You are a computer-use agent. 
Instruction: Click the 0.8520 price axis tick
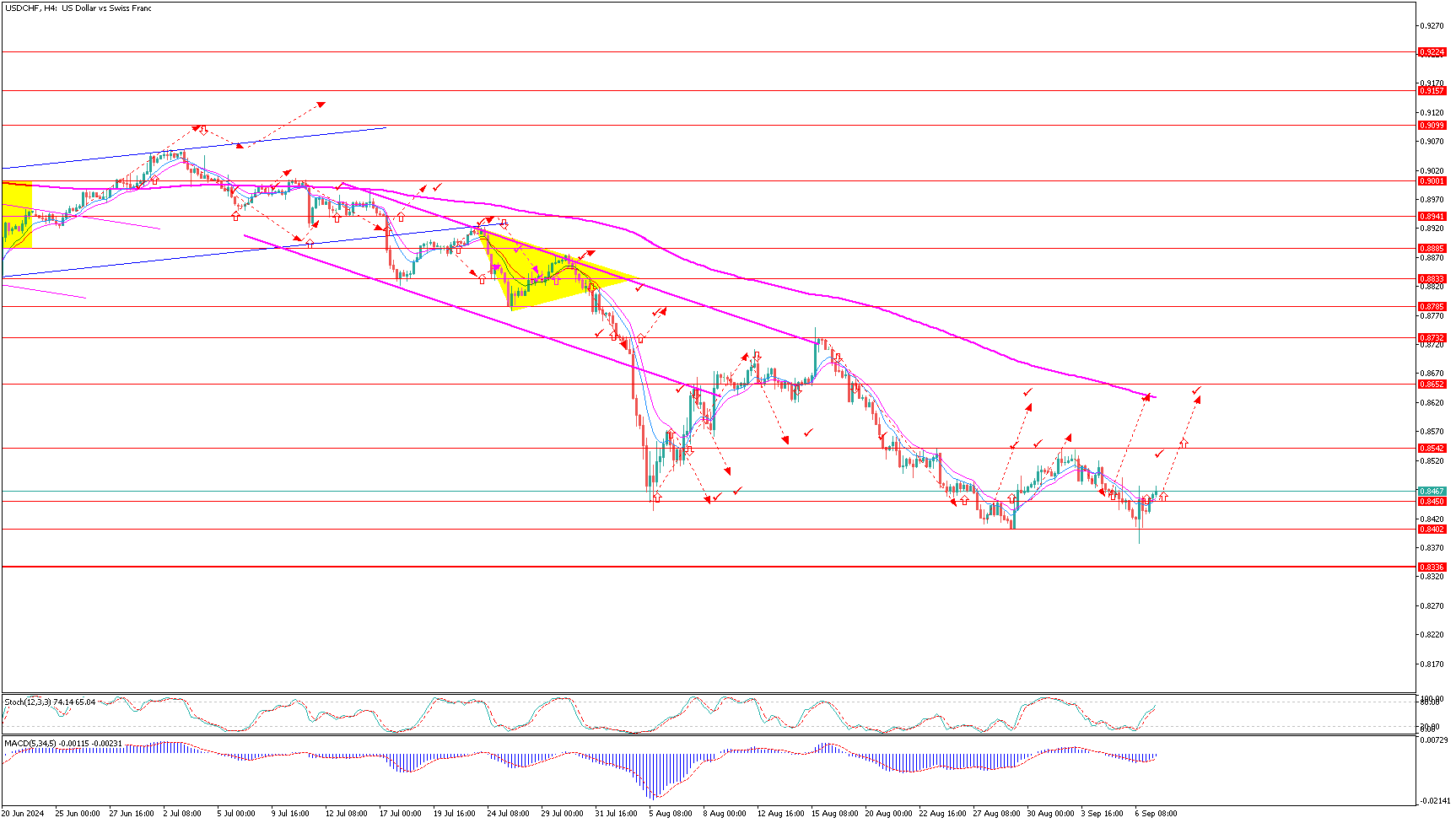(1432, 461)
